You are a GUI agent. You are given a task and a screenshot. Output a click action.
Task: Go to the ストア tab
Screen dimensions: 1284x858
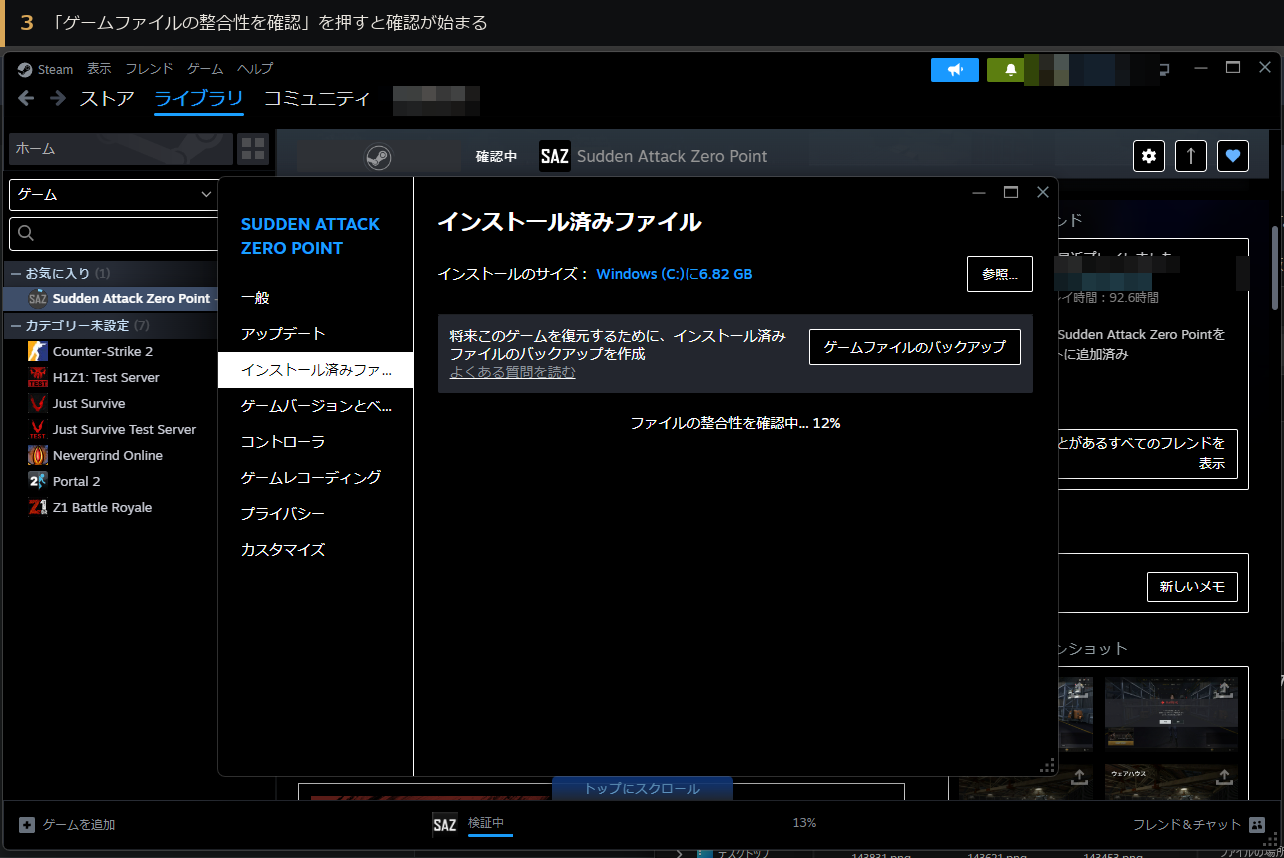point(107,98)
